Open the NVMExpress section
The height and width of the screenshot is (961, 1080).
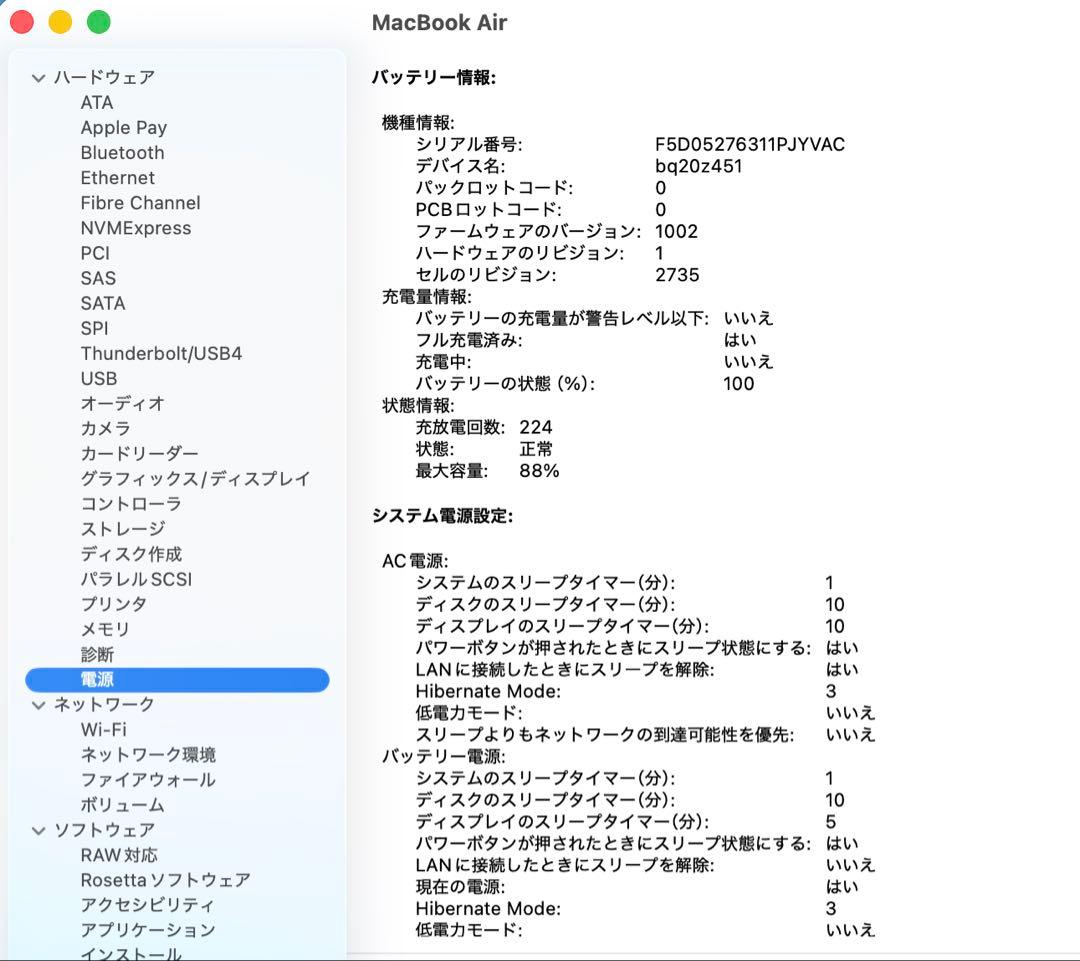(135, 227)
